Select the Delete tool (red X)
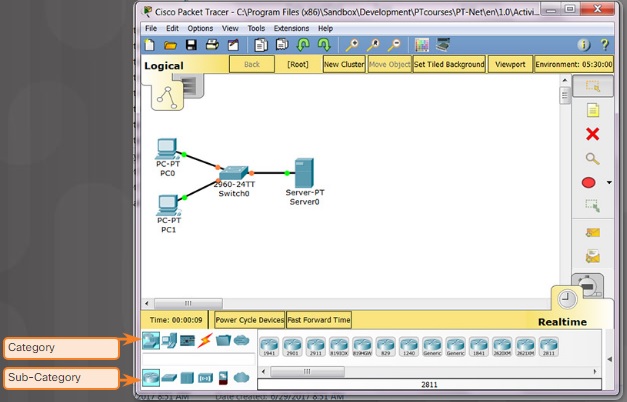The height and width of the screenshot is (402, 627). [x=592, y=134]
